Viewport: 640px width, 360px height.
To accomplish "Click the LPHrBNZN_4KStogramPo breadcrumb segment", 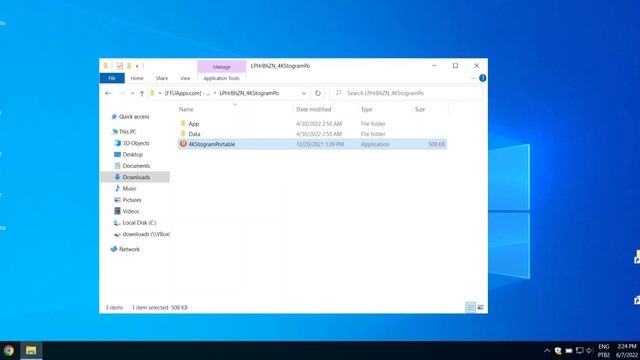I will 249,93.
